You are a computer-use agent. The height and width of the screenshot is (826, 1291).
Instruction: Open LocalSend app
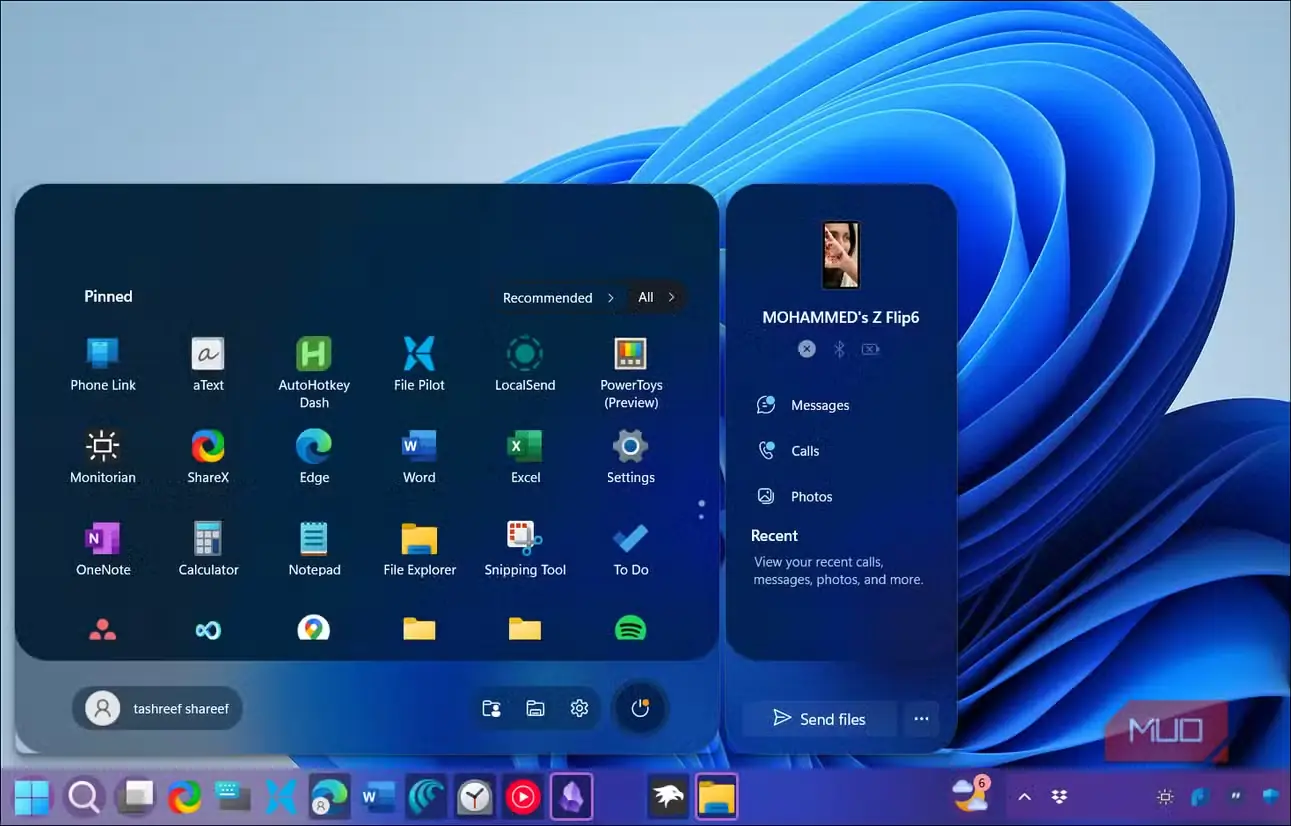click(525, 364)
